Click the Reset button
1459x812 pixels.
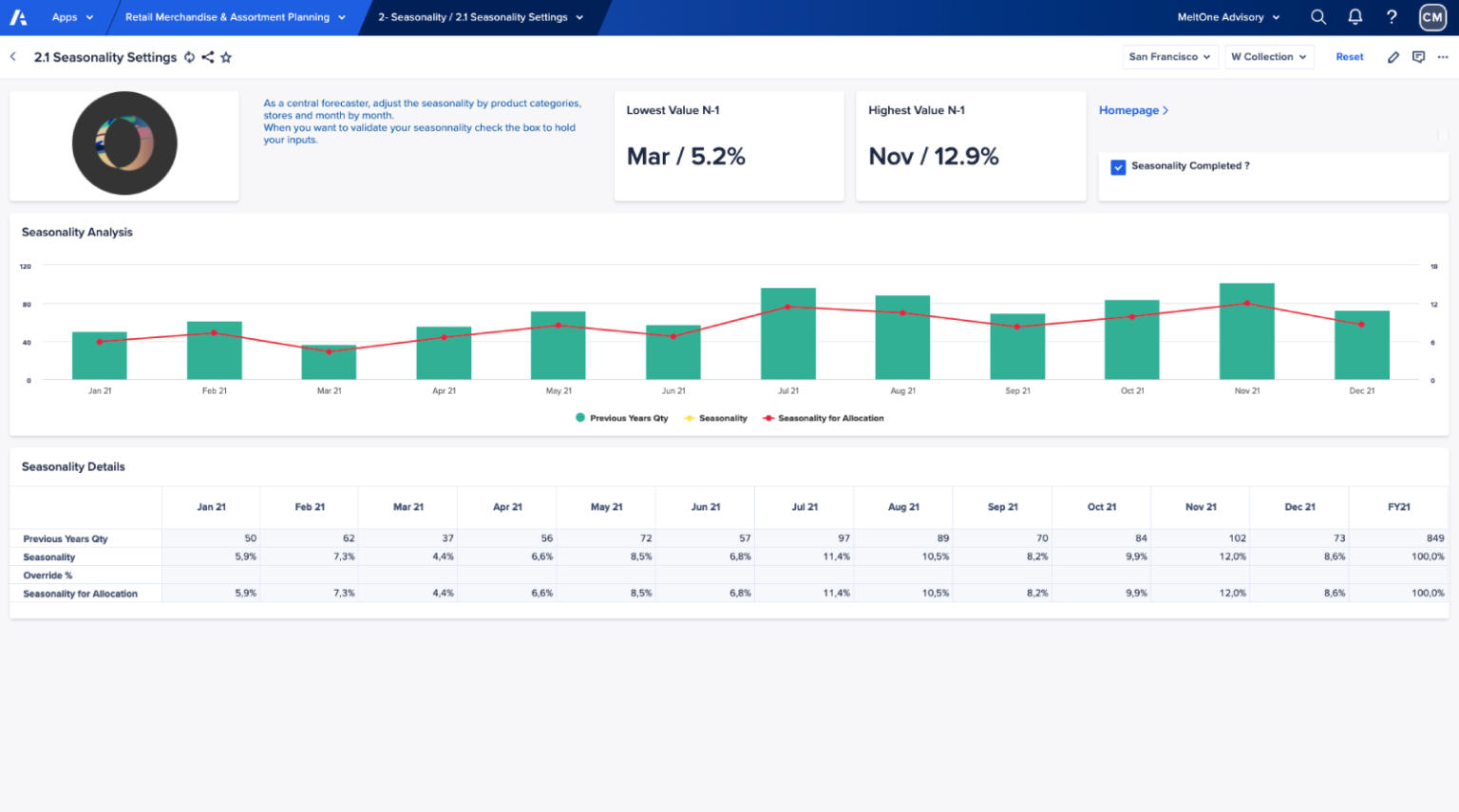(1349, 57)
